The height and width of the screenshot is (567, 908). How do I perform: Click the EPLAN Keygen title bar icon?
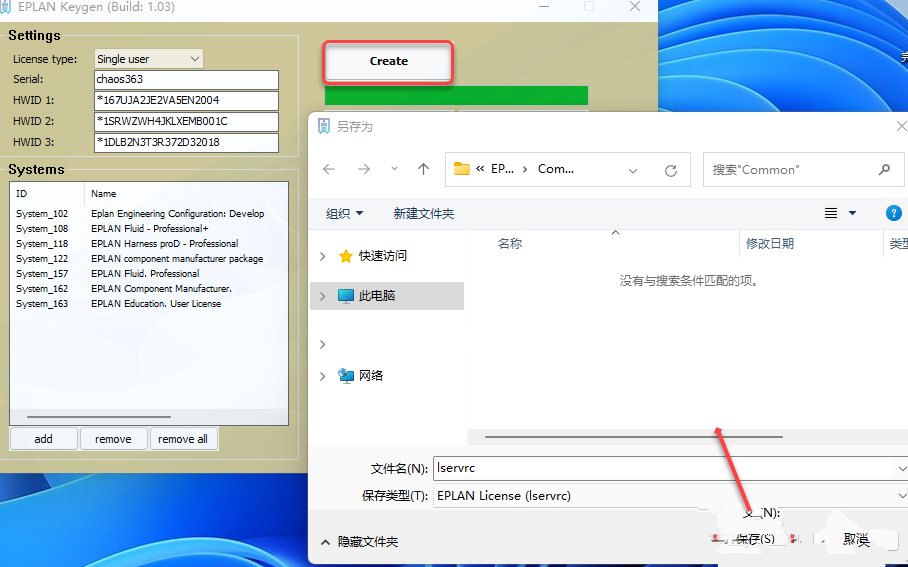pyautogui.click(x=5, y=7)
